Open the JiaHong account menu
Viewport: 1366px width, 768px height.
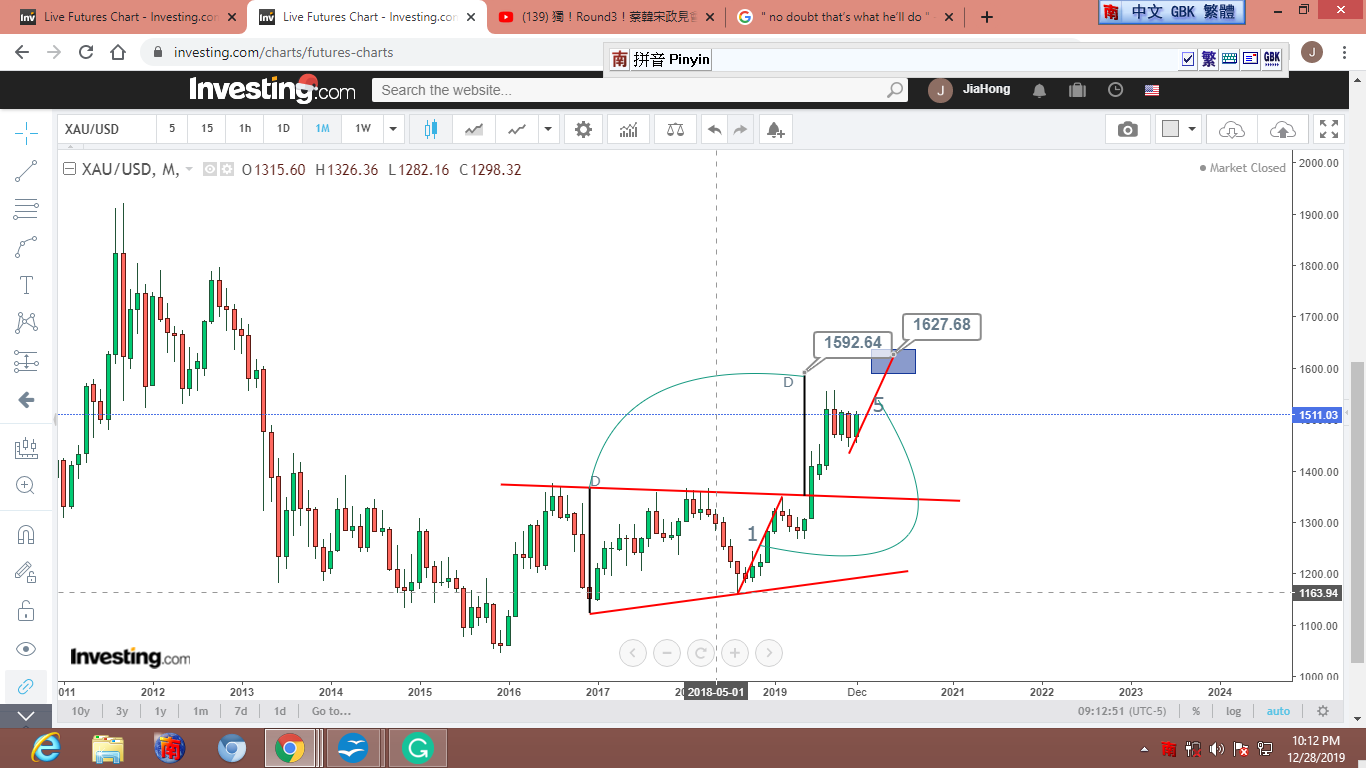click(970, 90)
